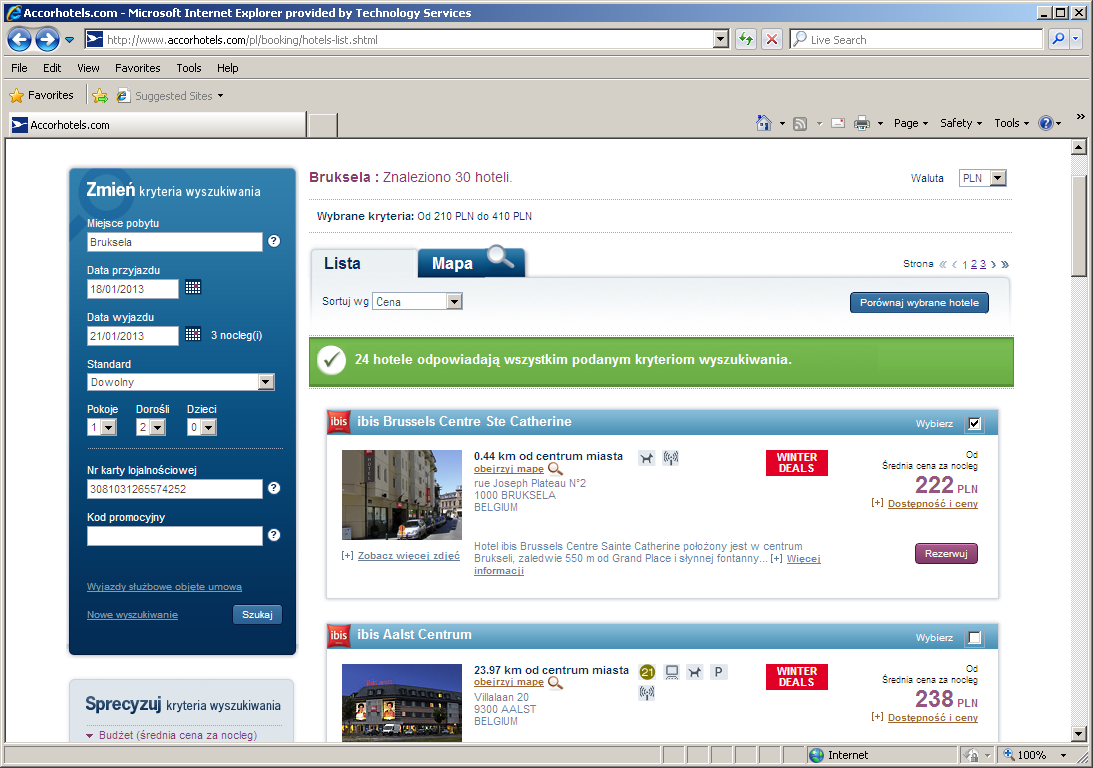Click Porównaj wybrane hotele button
1093x768 pixels.
(x=919, y=302)
